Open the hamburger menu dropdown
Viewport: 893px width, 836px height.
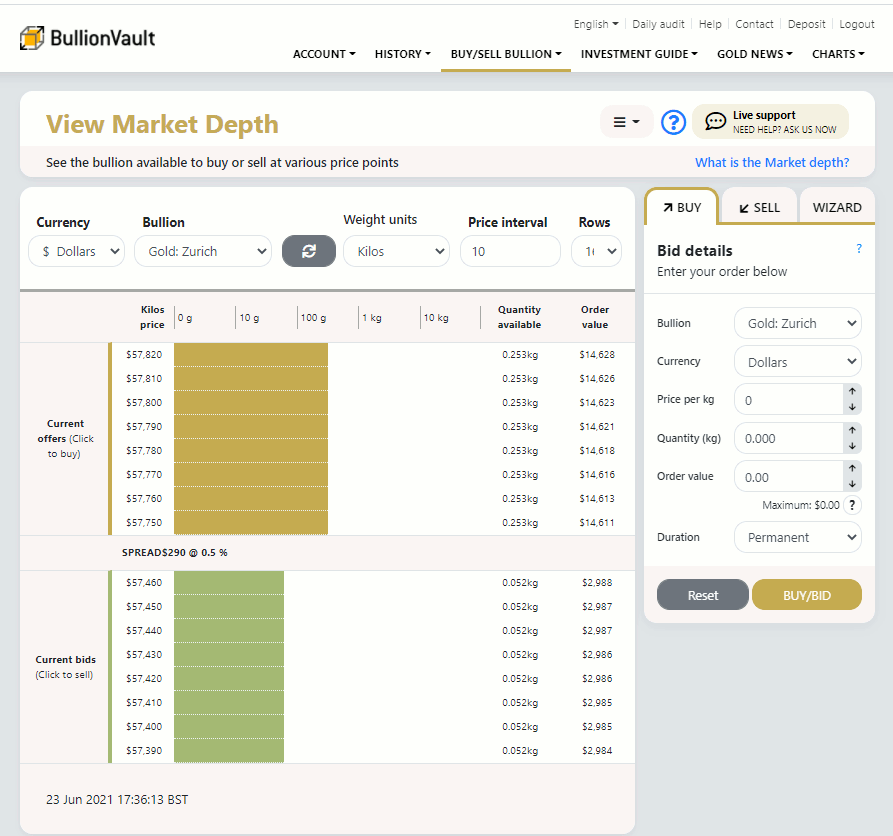[626, 122]
